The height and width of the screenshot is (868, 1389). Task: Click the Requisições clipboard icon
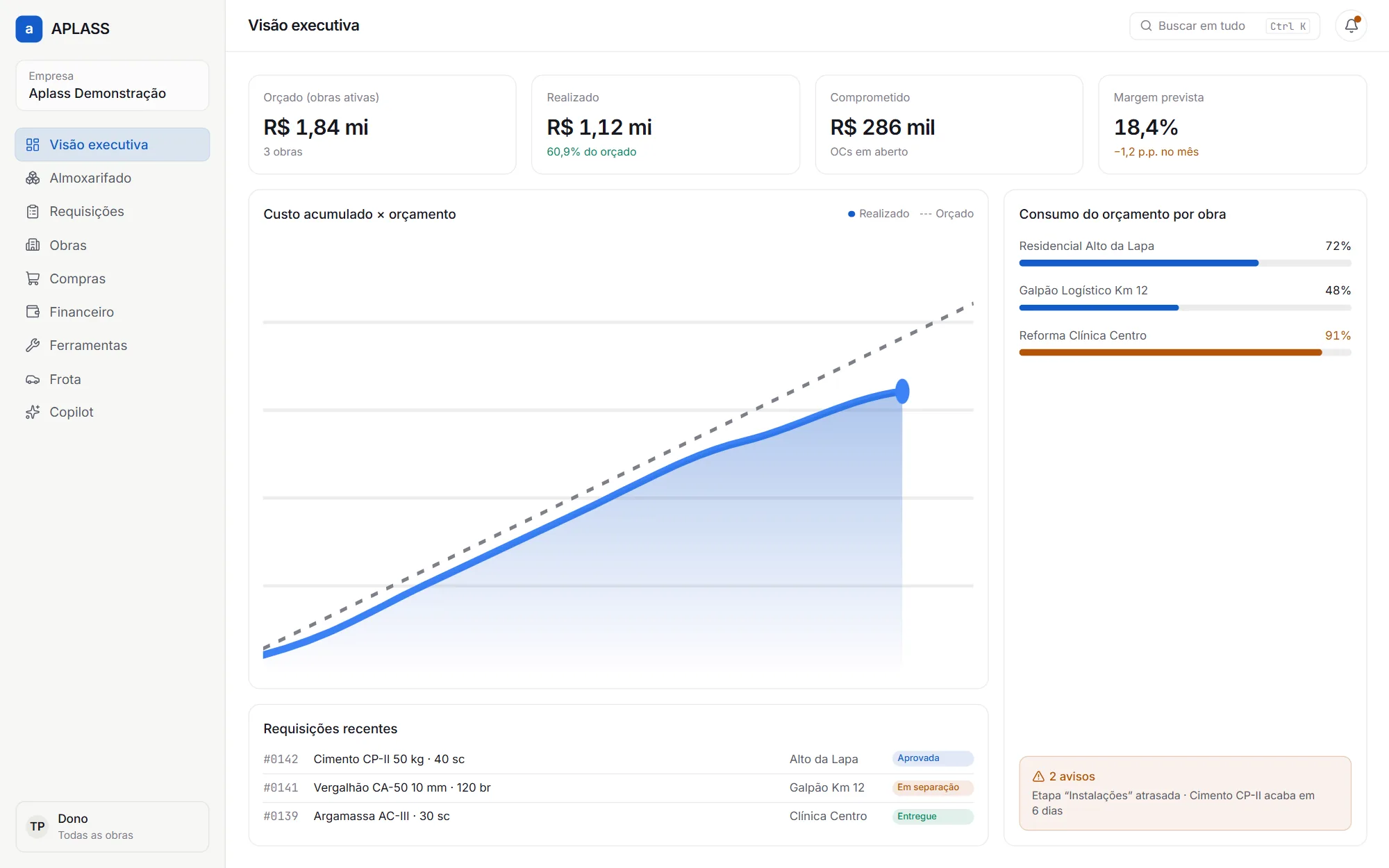[33, 211]
